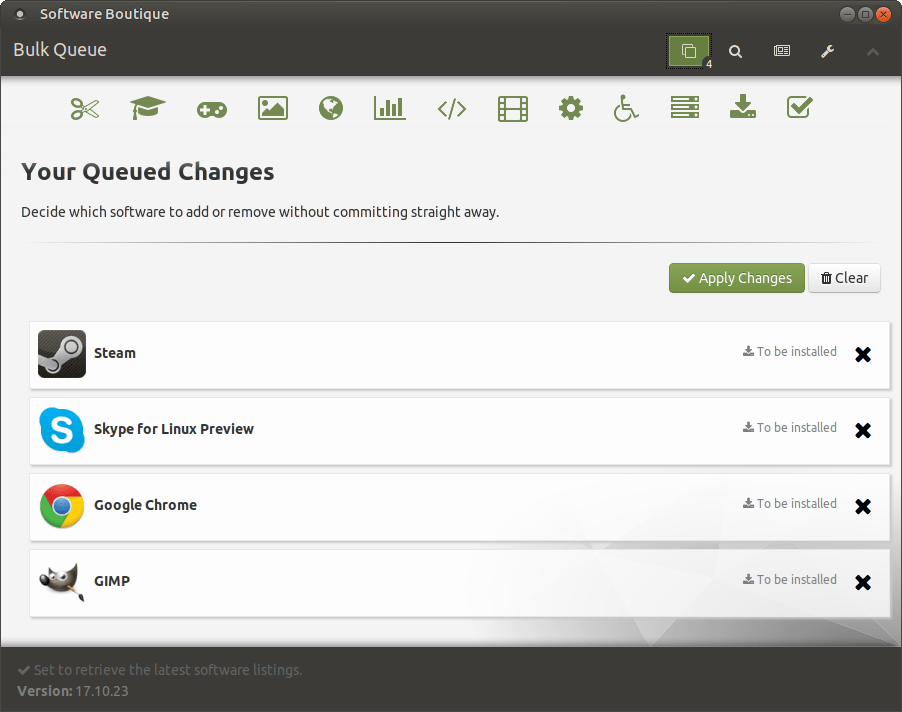Select the GIMP entry title
Viewport: 902px width, 712px height.
(x=112, y=581)
